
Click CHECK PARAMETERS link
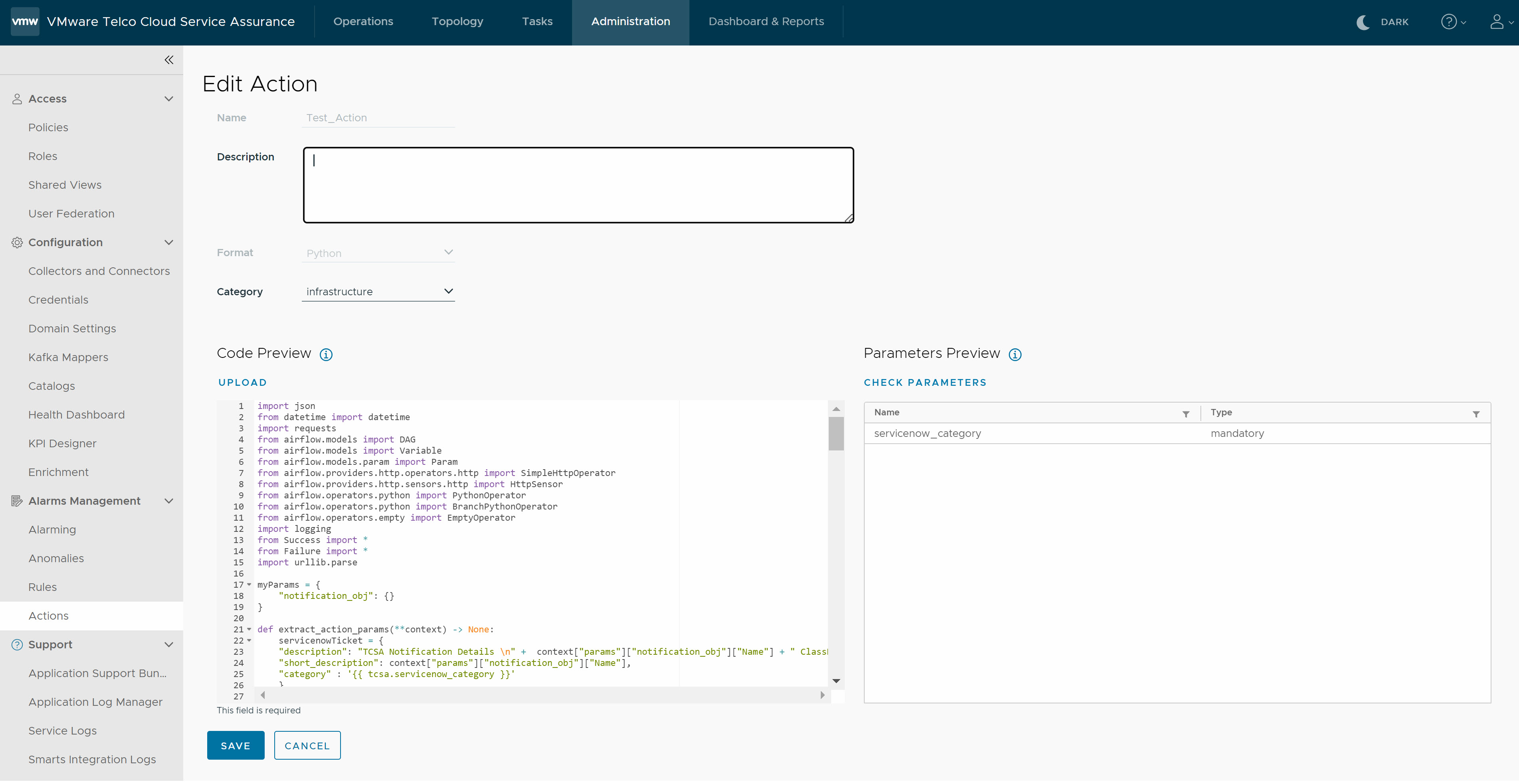tap(925, 382)
